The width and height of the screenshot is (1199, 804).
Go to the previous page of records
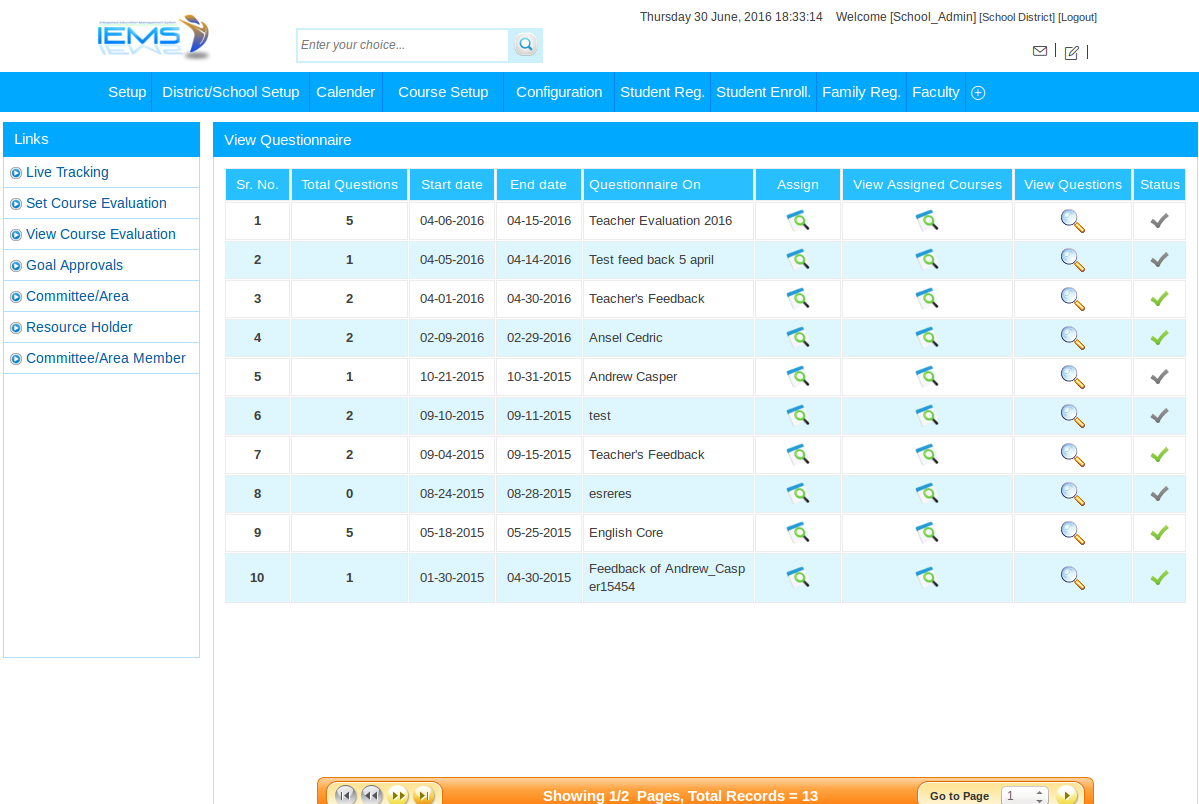(x=371, y=796)
